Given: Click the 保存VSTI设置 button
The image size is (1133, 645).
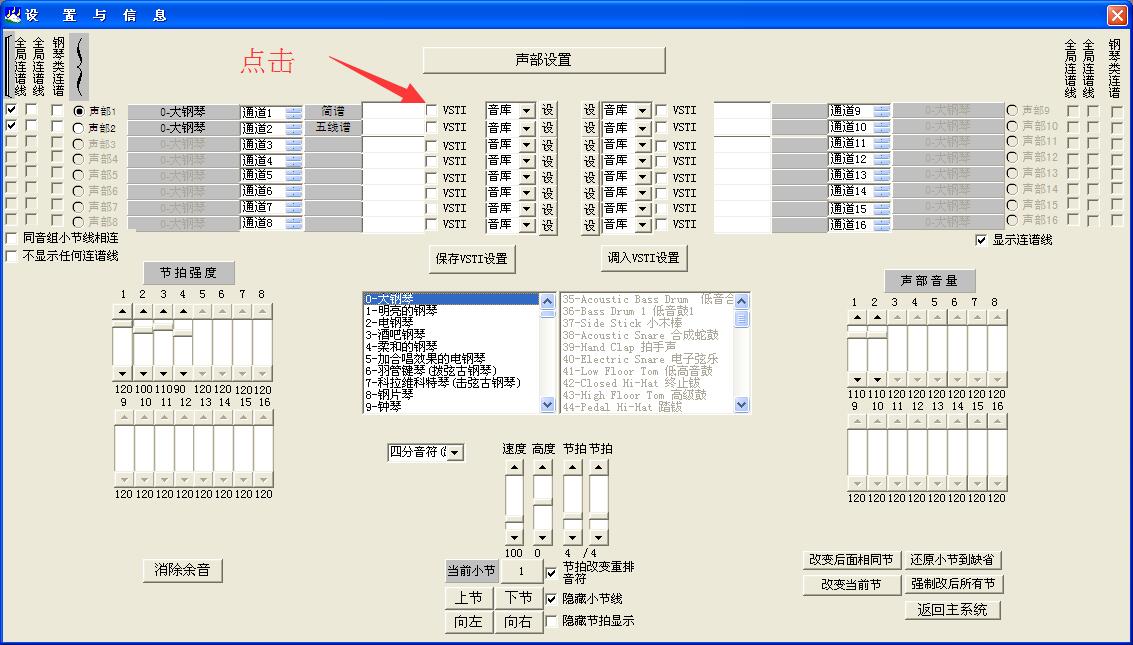Looking at the screenshot, I should [x=472, y=258].
